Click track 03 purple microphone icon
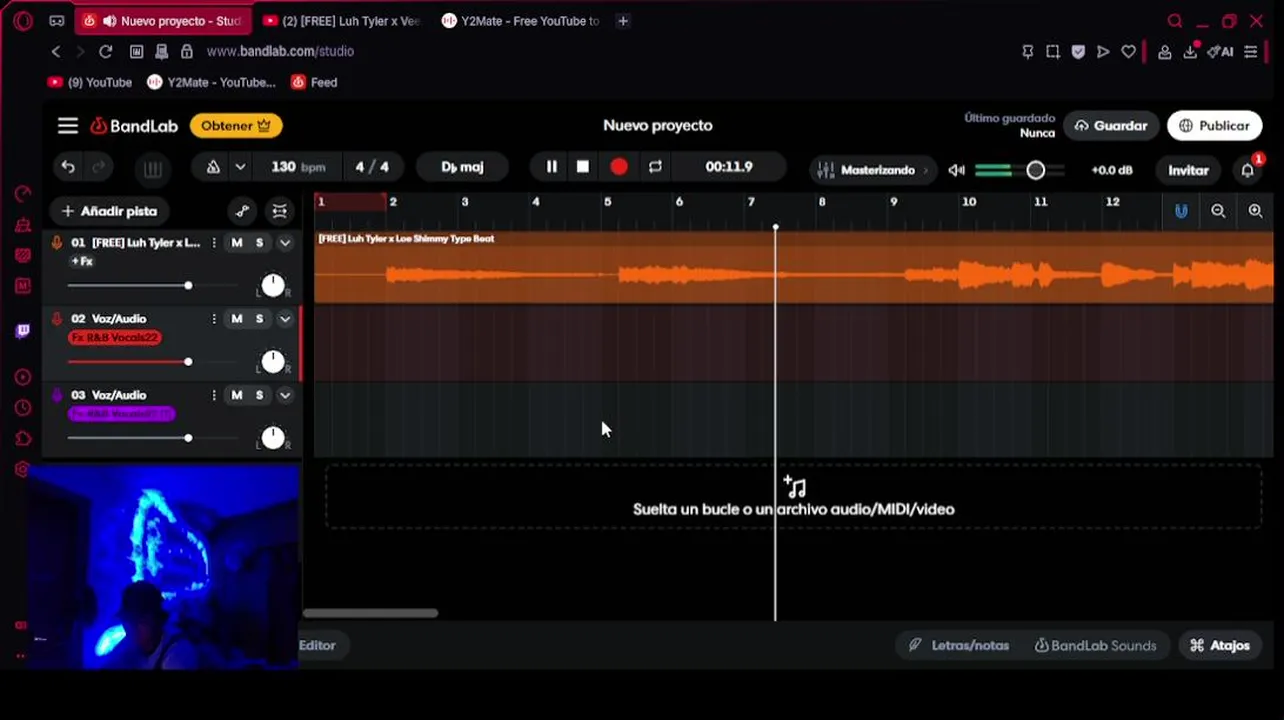Image resolution: width=1284 pixels, height=720 pixels. point(57,395)
